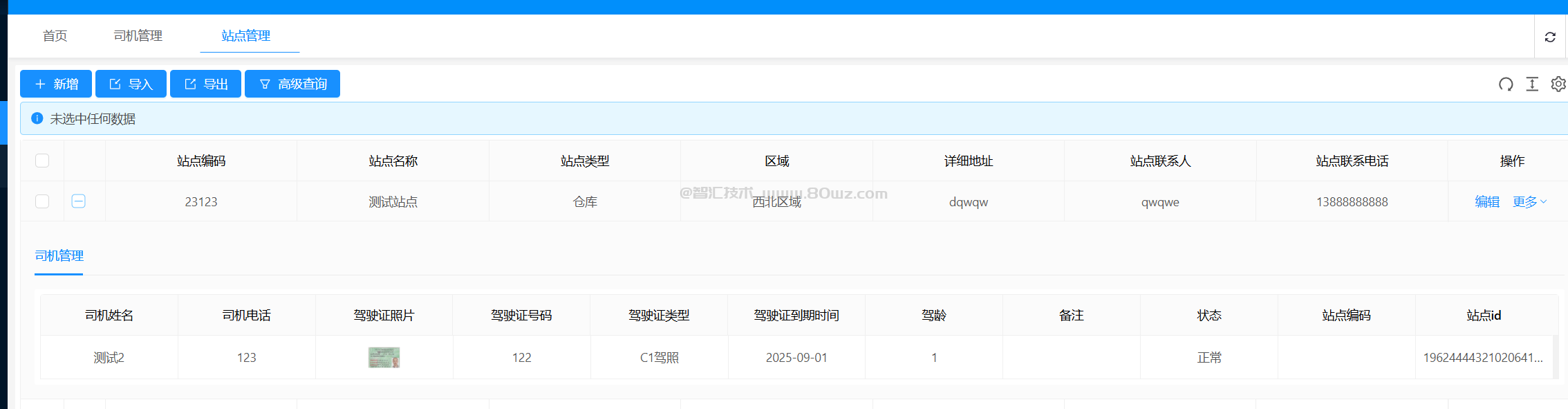The height and width of the screenshot is (409, 1568).
Task: Click the 备注 column header
Action: point(1072,316)
